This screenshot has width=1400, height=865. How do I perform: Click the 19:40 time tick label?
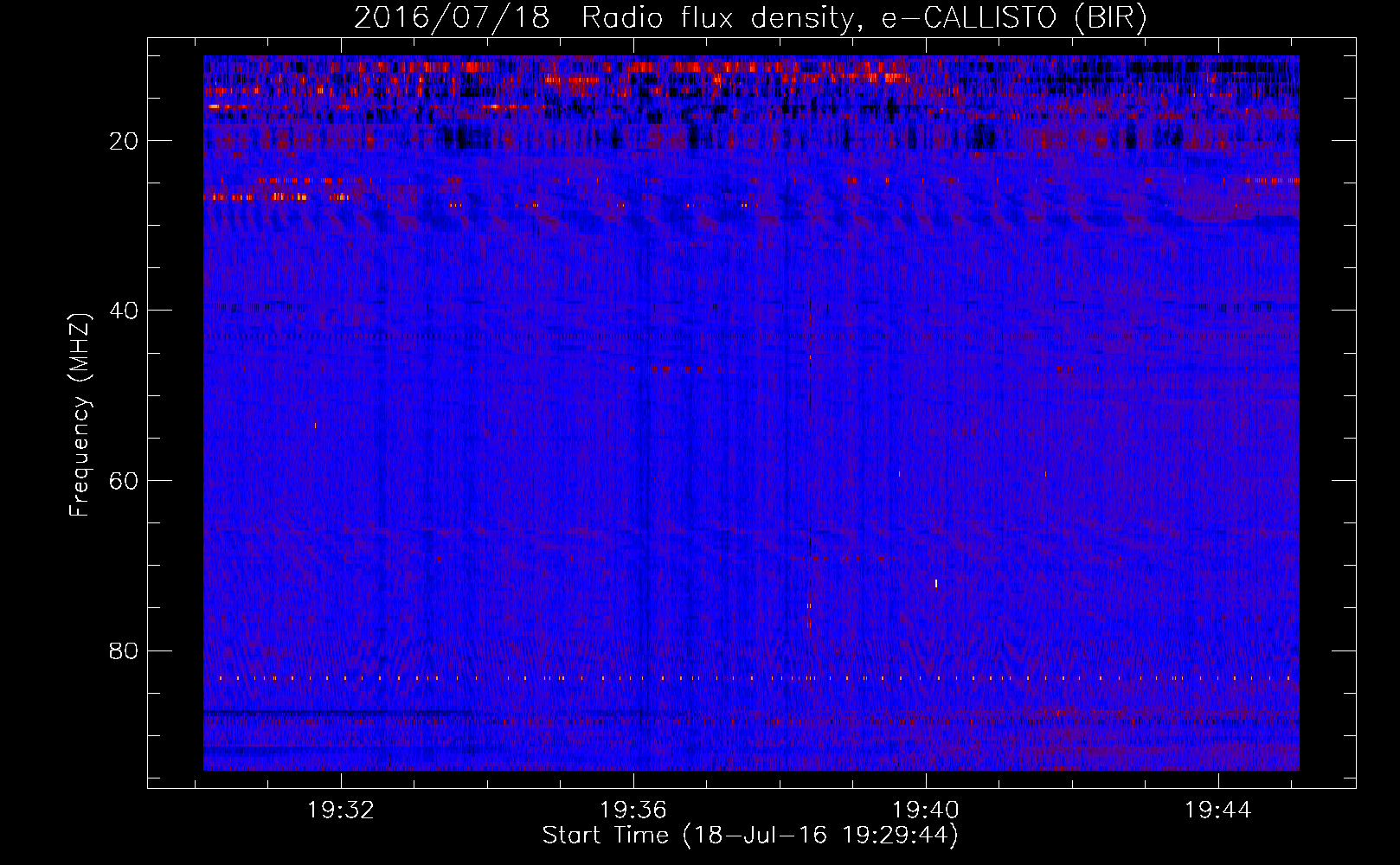click(926, 811)
